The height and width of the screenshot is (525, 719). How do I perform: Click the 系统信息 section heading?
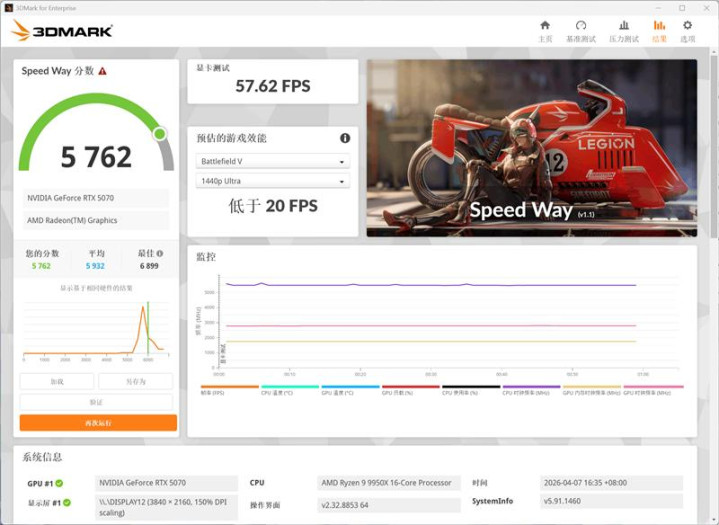point(42,457)
